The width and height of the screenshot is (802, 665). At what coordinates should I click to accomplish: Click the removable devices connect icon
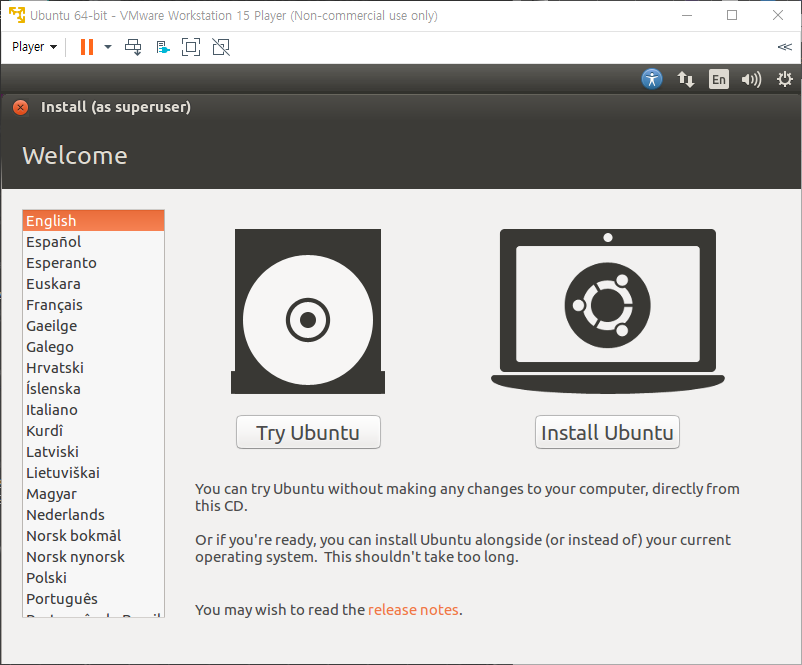[x=163, y=48]
